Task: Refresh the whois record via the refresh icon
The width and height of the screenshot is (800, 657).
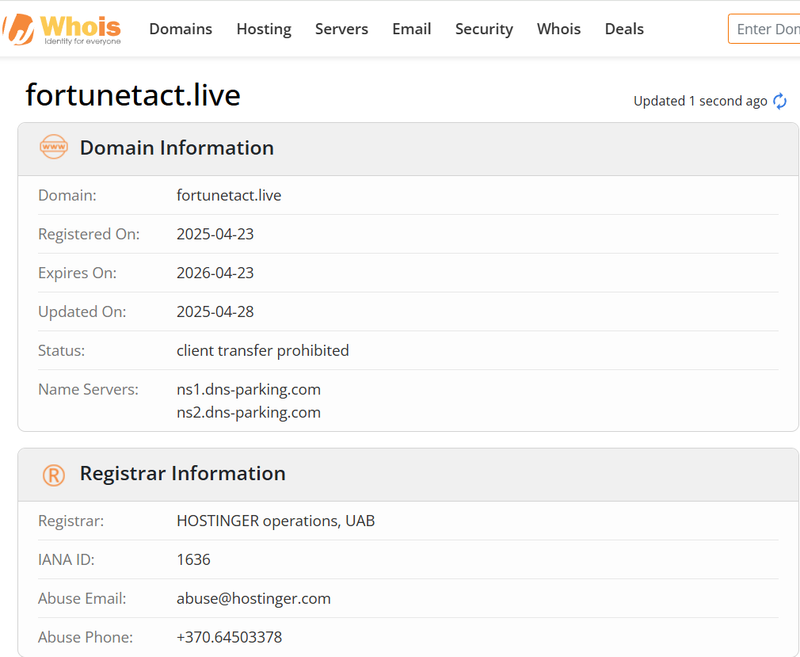Action: click(780, 101)
